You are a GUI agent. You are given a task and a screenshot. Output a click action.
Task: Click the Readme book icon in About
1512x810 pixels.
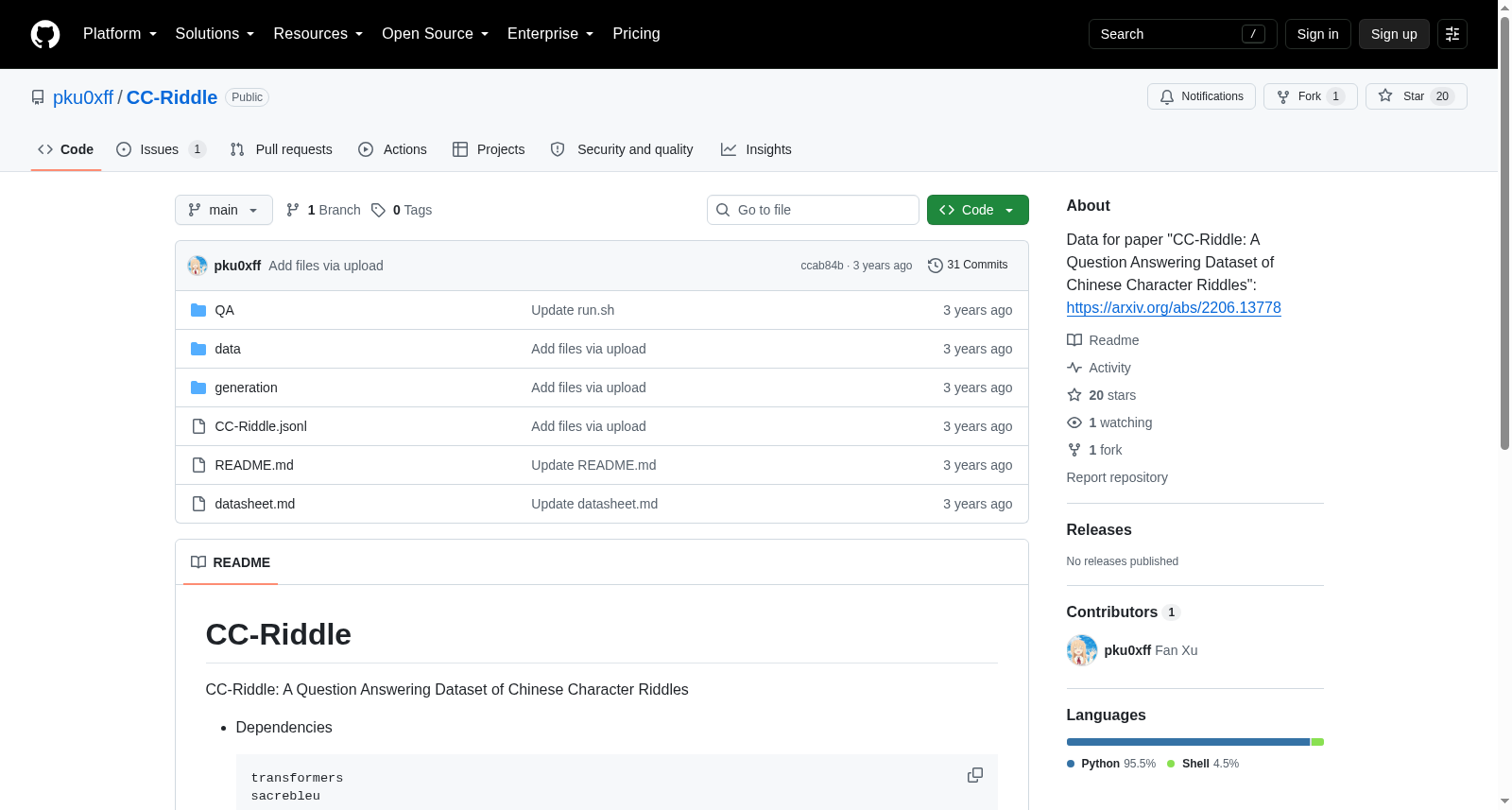coord(1074,340)
